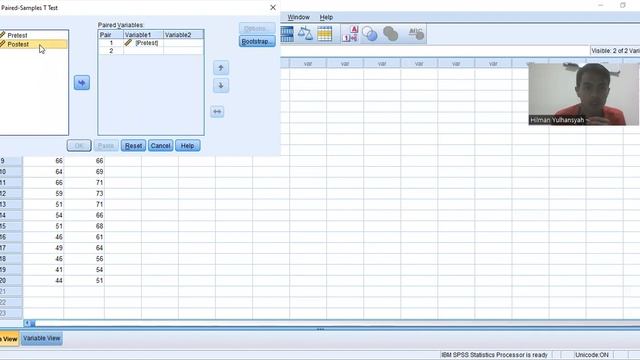The image size is (640, 360).
Task: Select Pretest in the variable list
Action: (17, 36)
